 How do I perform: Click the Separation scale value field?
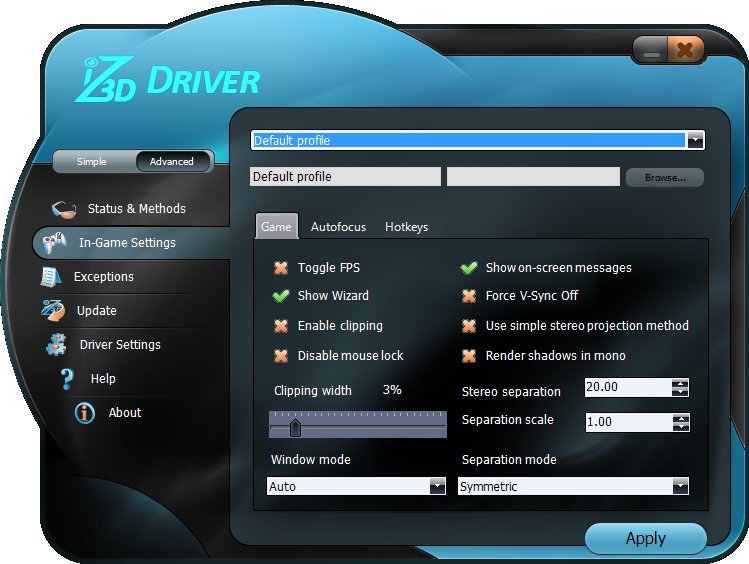pyautogui.click(x=629, y=423)
